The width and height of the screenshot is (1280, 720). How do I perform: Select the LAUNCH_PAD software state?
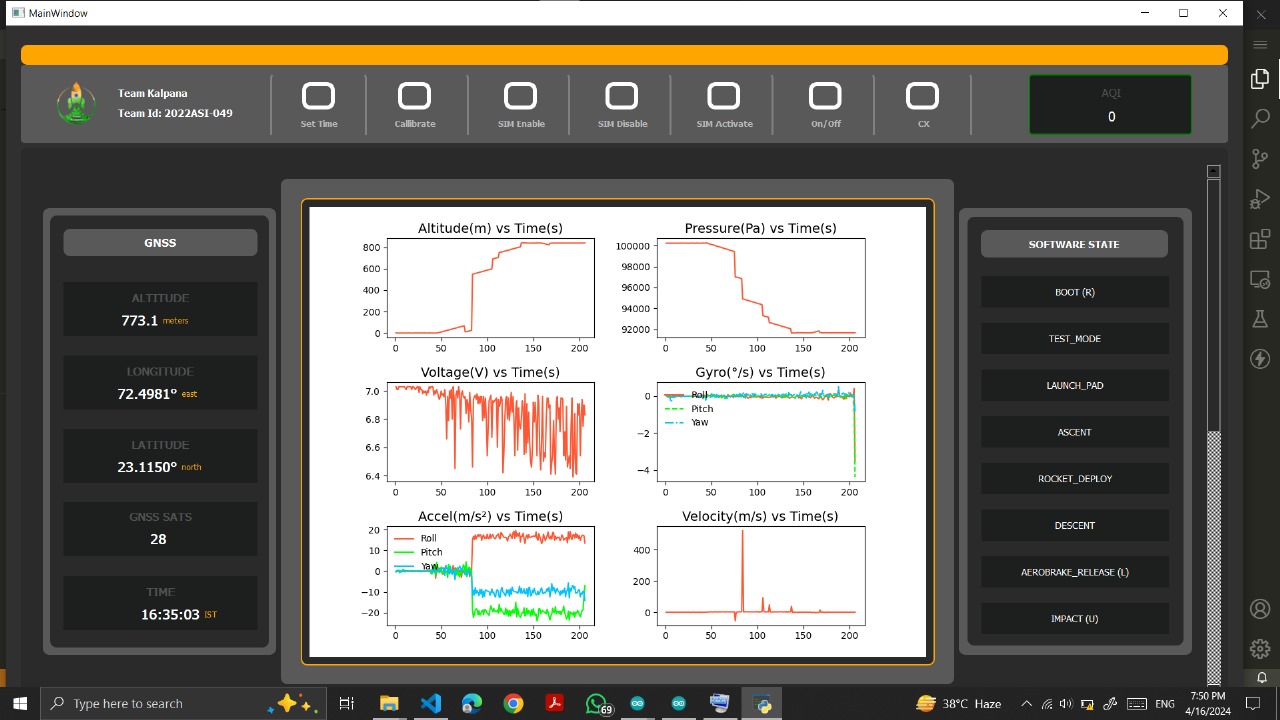pyautogui.click(x=1074, y=385)
